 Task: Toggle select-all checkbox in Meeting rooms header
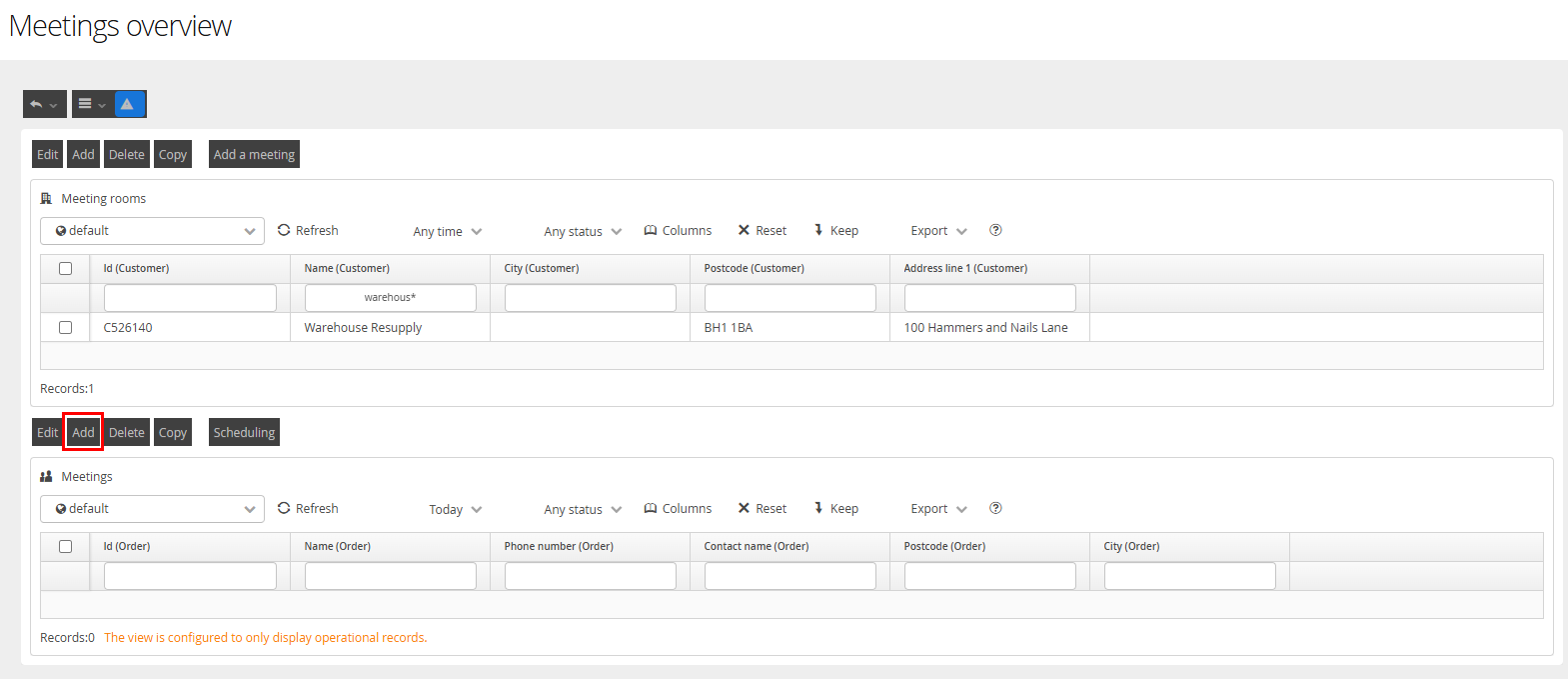65,268
